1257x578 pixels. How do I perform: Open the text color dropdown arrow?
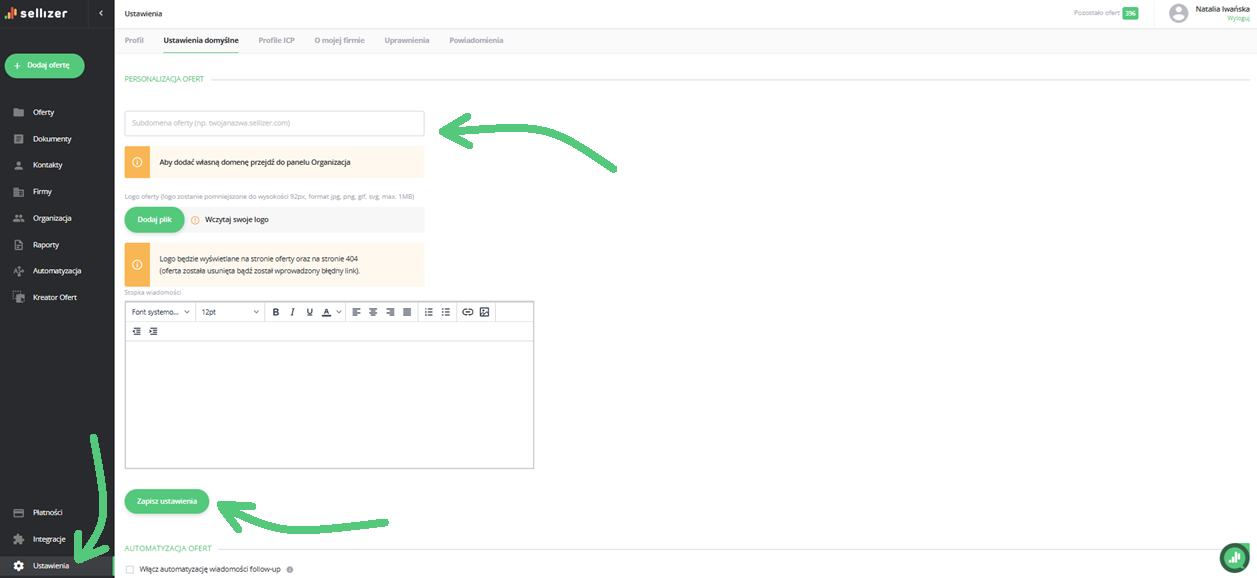(x=339, y=312)
